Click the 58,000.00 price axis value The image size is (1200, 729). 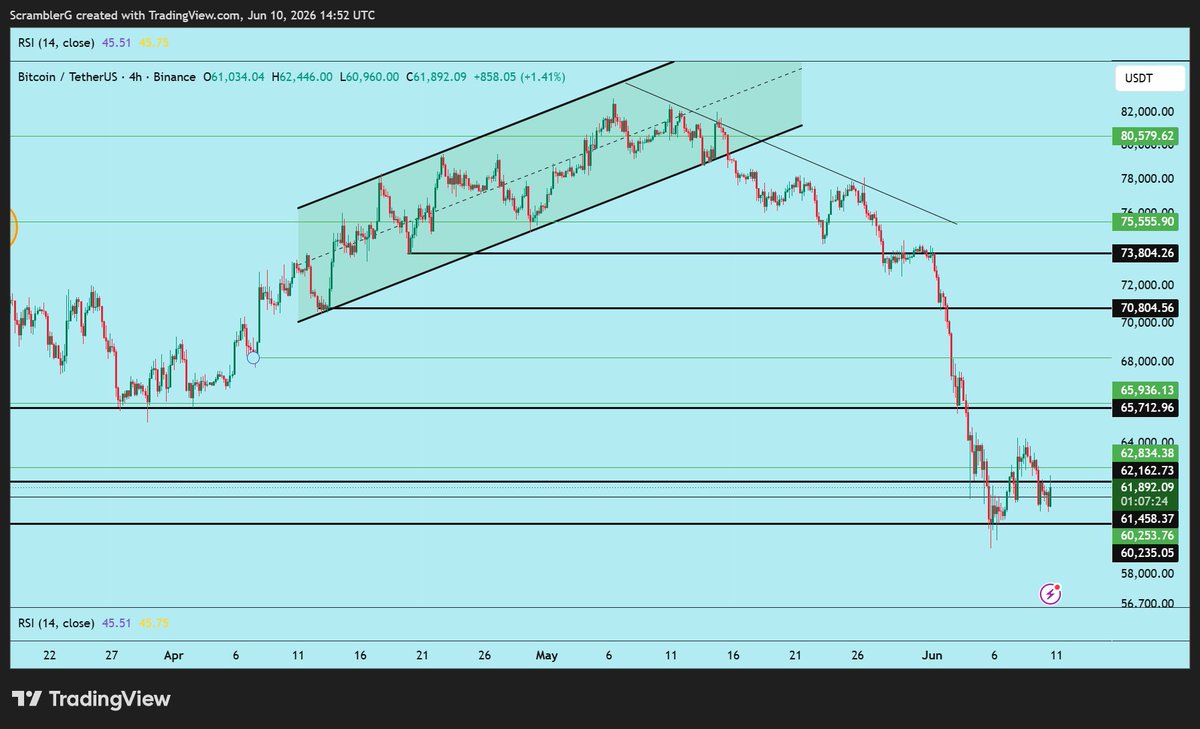click(x=1146, y=574)
